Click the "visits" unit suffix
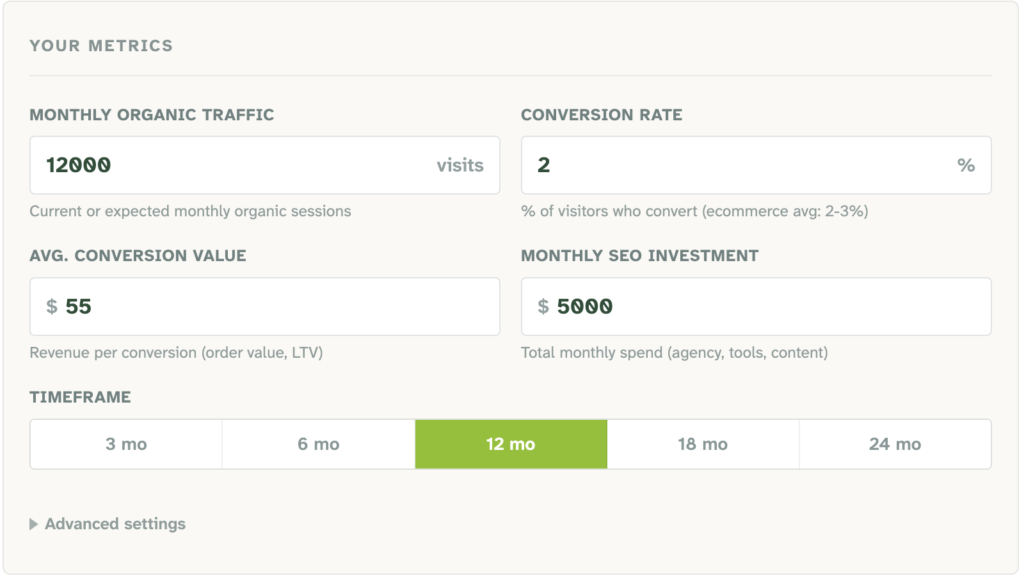The width and height of the screenshot is (1024, 576). [460, 165]
